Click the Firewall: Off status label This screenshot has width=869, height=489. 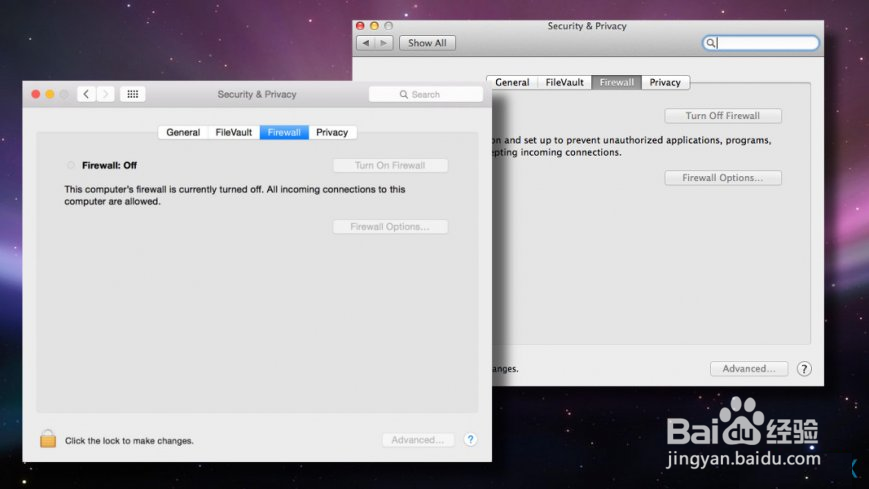pyautogui.click(x=109, y=165)
